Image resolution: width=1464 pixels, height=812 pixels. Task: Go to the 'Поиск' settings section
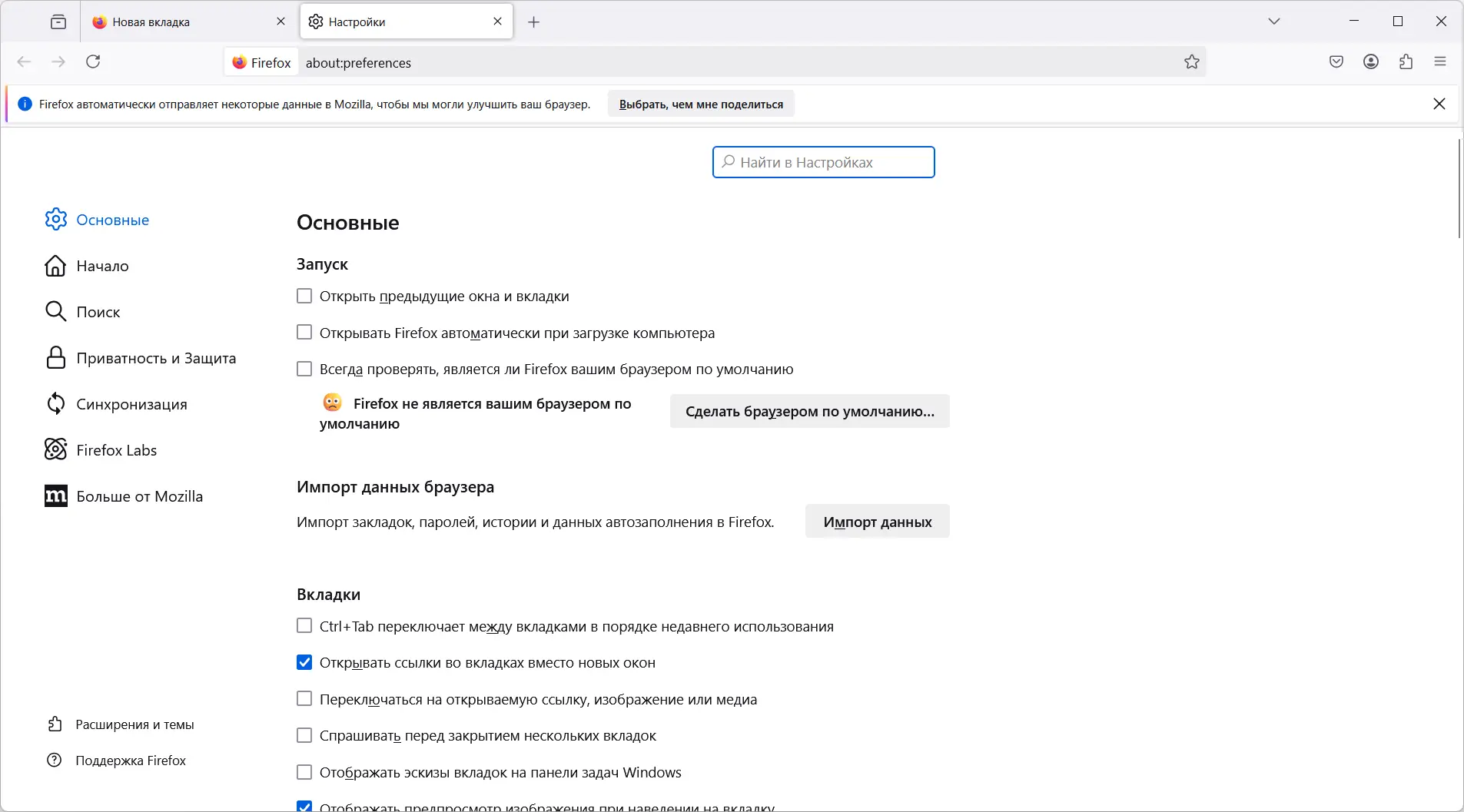[x=98, y=312]
